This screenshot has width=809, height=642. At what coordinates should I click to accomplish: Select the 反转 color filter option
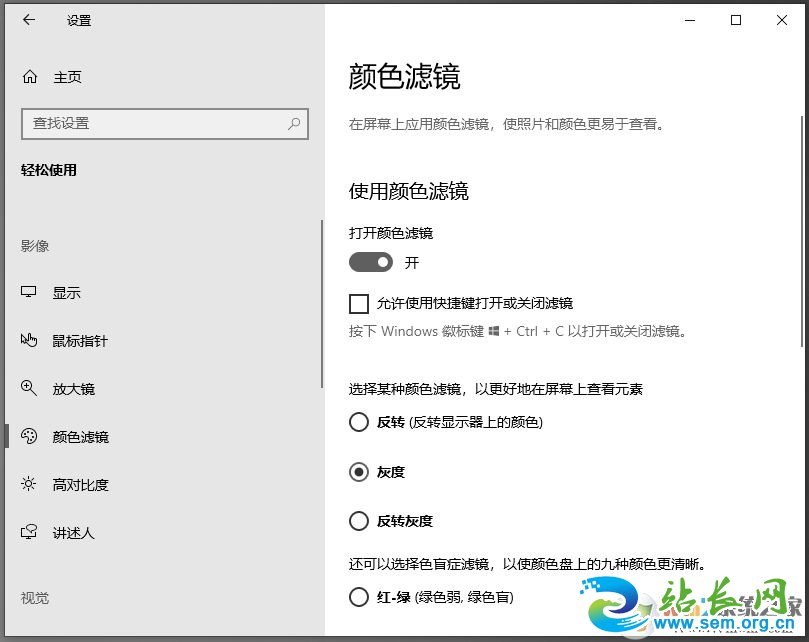[359, 422]
